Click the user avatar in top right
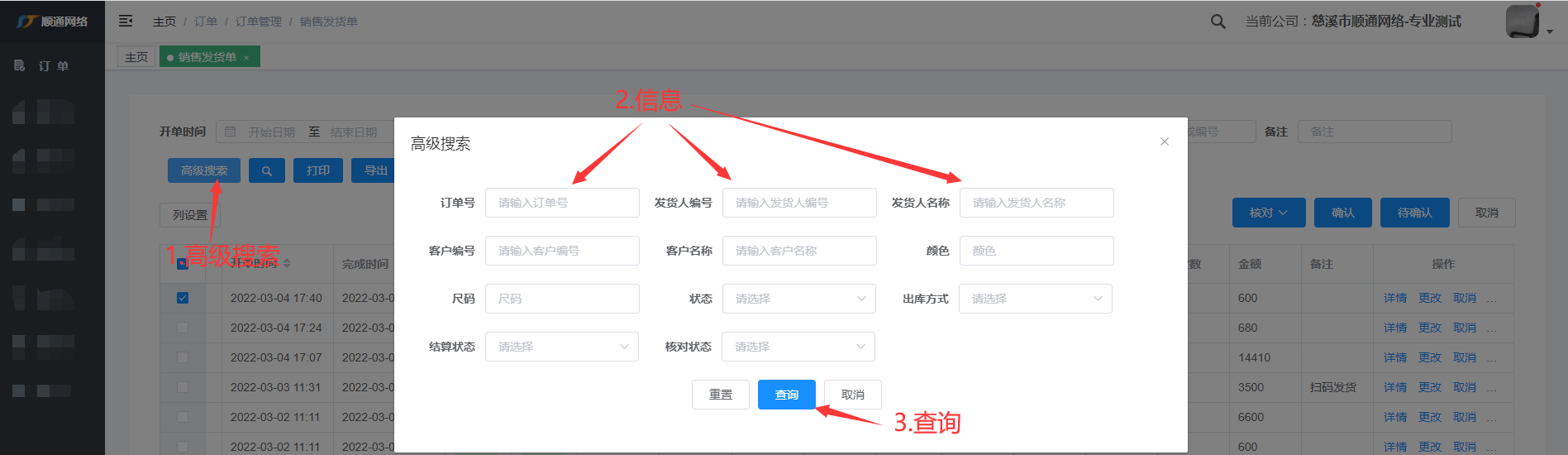The image size is (1568, 455). tap(1522, 22)
